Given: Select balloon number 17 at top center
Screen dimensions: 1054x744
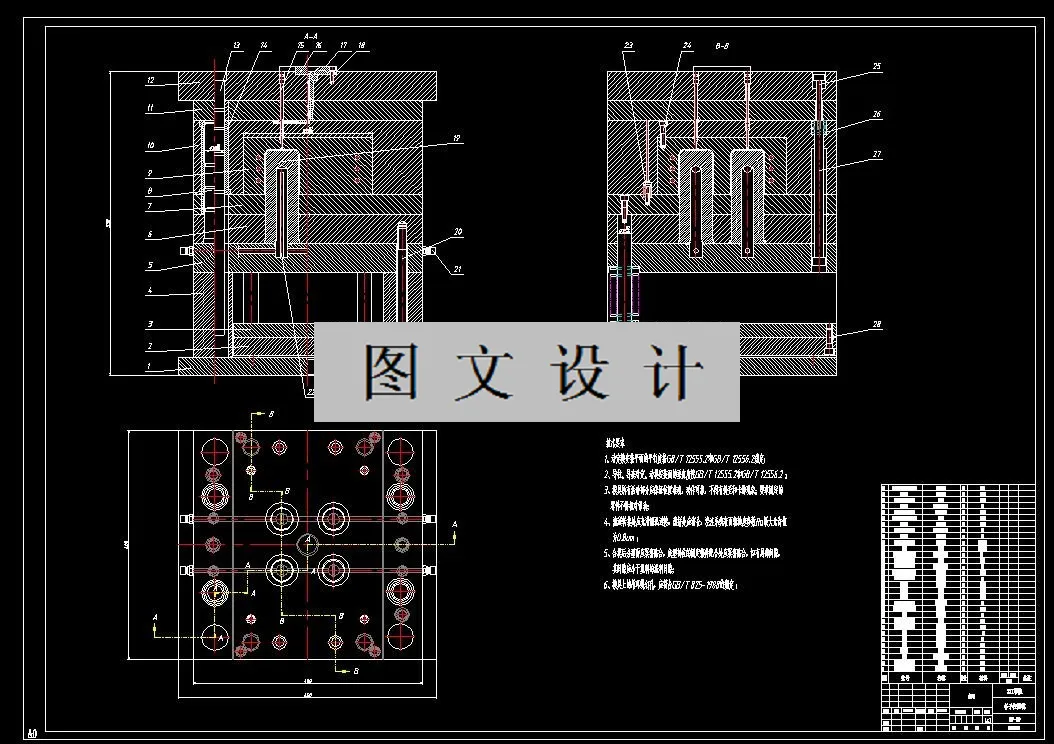Looking at the screenshot, I should (343, 44).
